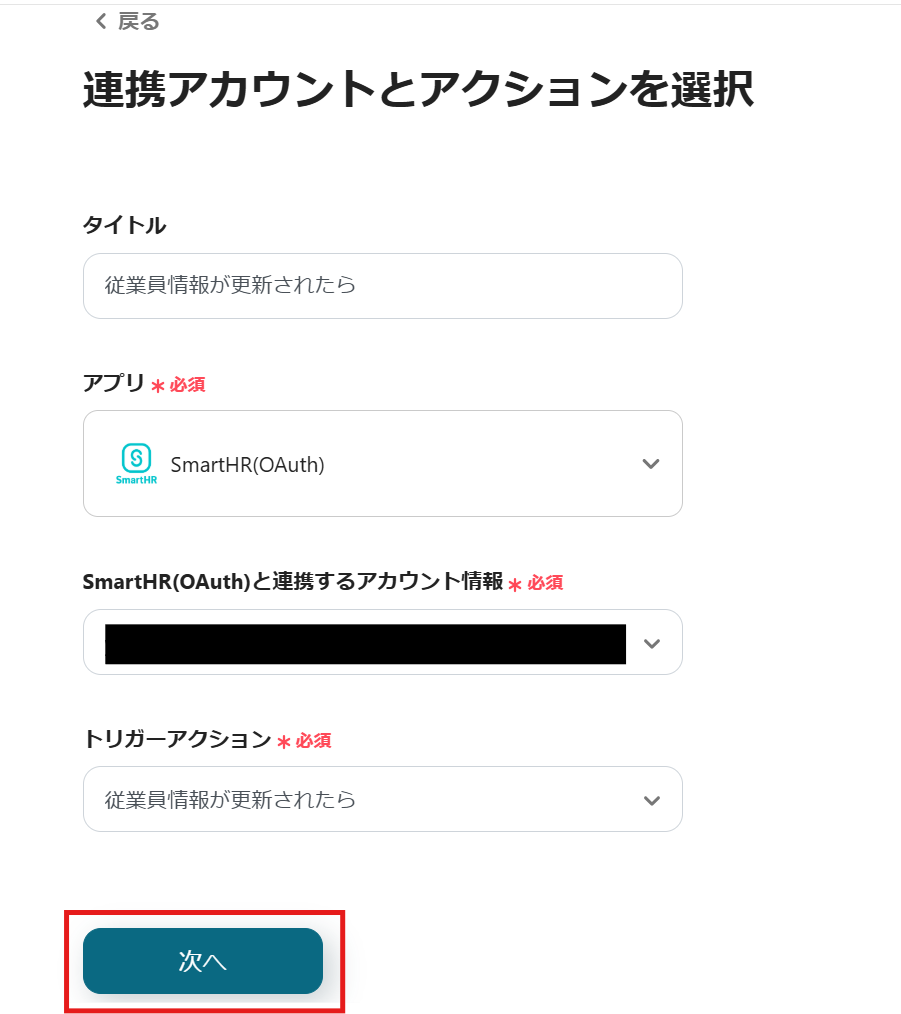Click the chevron on the account info selector
The height and width of the screenshot is (1014, 901).
point(651,642)
